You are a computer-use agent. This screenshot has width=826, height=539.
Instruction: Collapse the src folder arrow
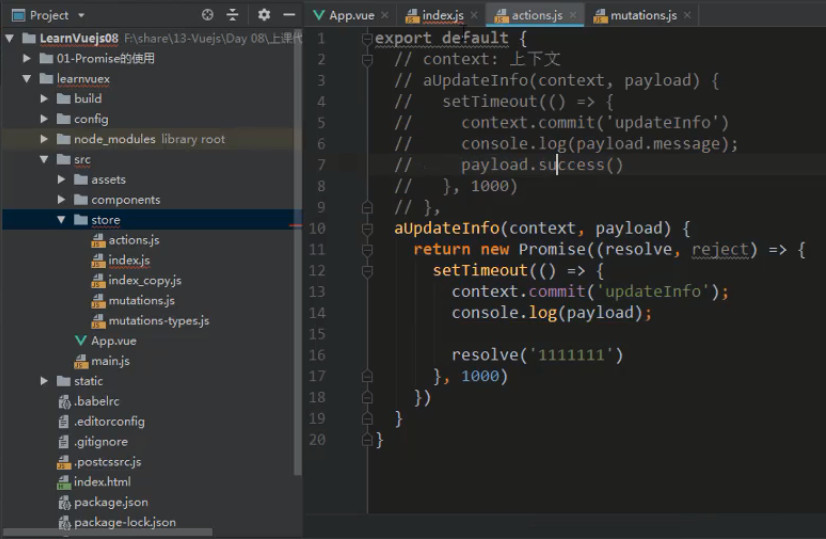pos(44,159)
